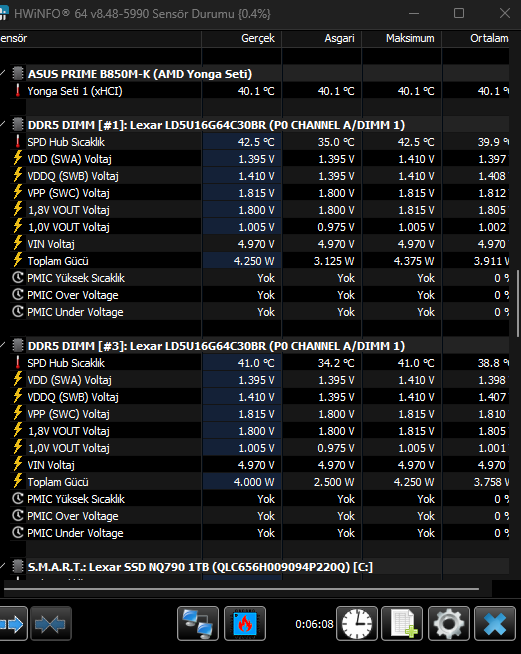
Task: Click thermometer icon of DIMM #3 SPD Hub Sıcaklık
Action: coord(18,363)
